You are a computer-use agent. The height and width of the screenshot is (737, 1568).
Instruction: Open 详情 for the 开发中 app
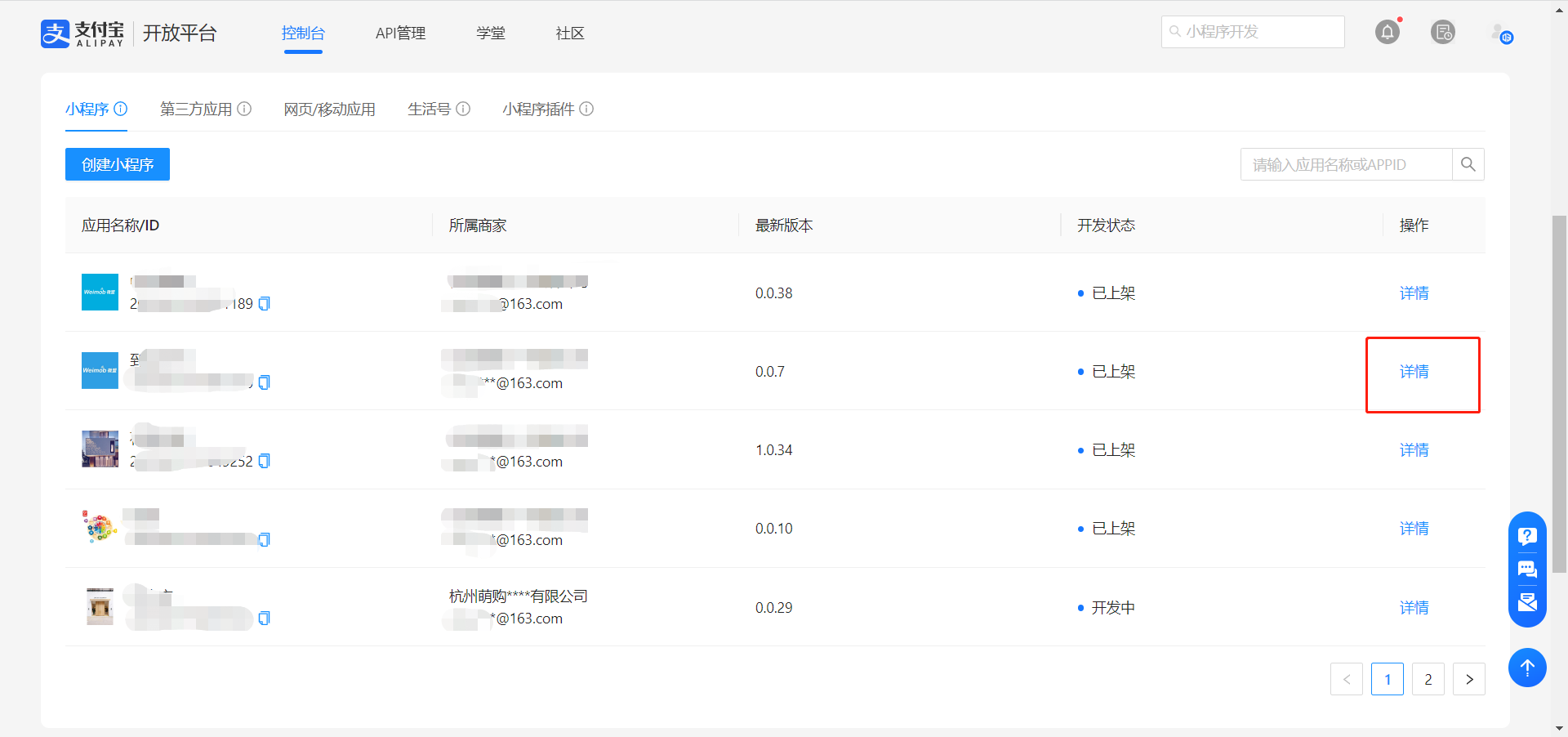click(x=1414, y=608)
